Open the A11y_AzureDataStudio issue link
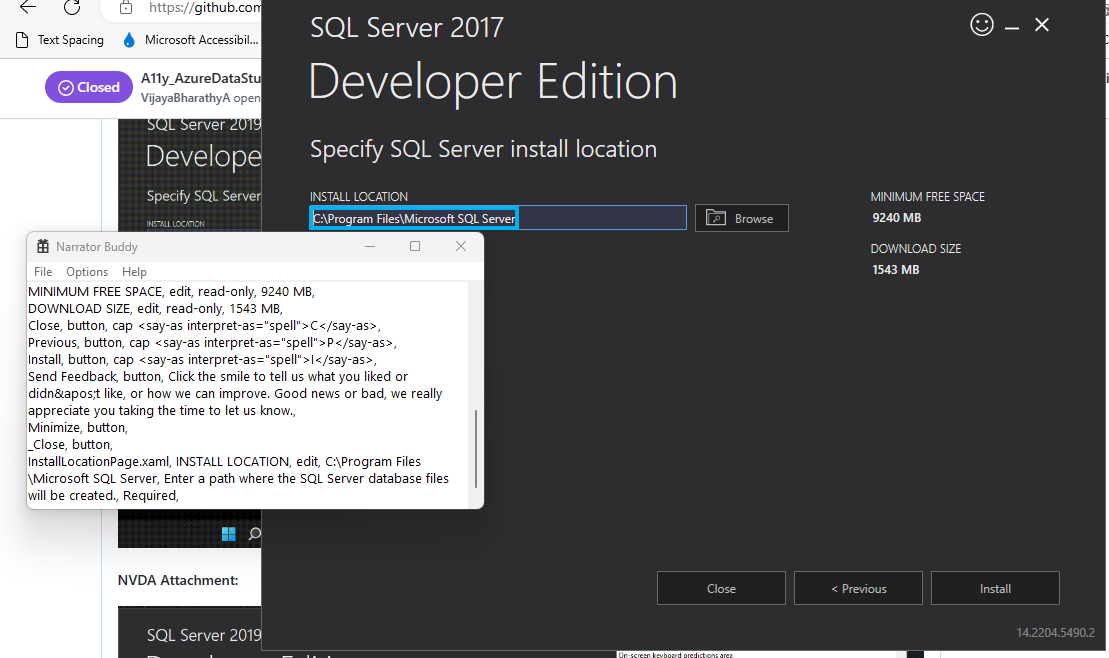The height and width of the screenshot is (658, 1109). [201, 77]
